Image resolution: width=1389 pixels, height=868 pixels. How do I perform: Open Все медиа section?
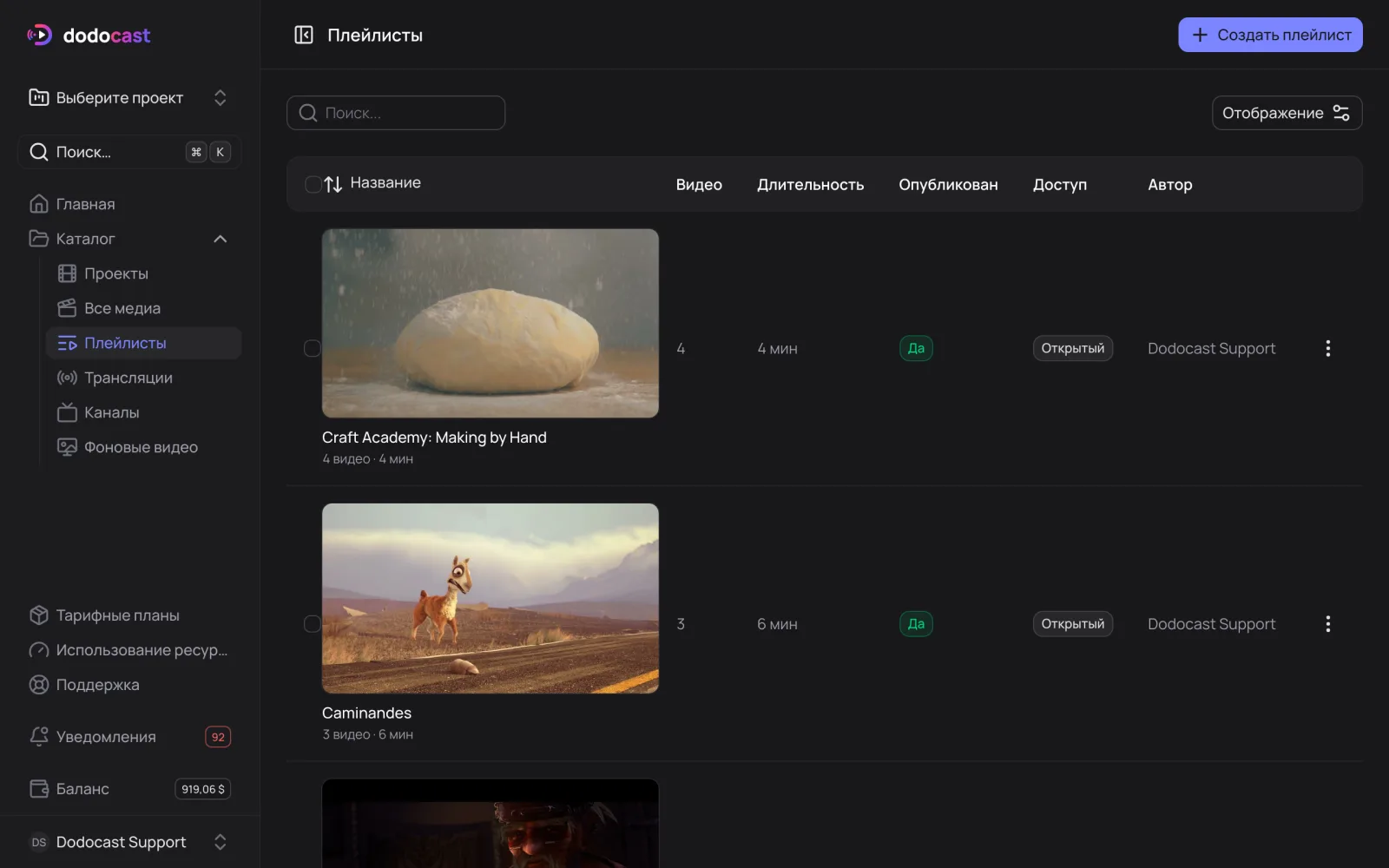(x=143, y=308)
